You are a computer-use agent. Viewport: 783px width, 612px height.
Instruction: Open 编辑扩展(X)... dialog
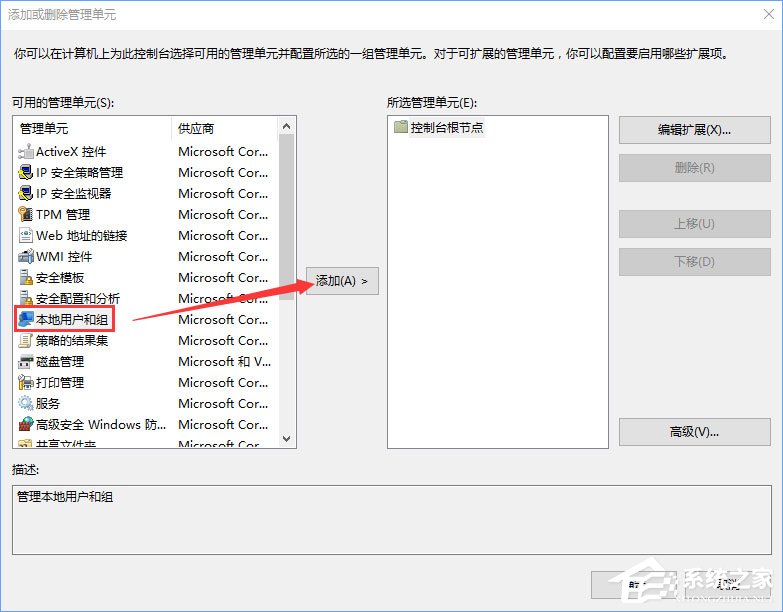point(695,130)
